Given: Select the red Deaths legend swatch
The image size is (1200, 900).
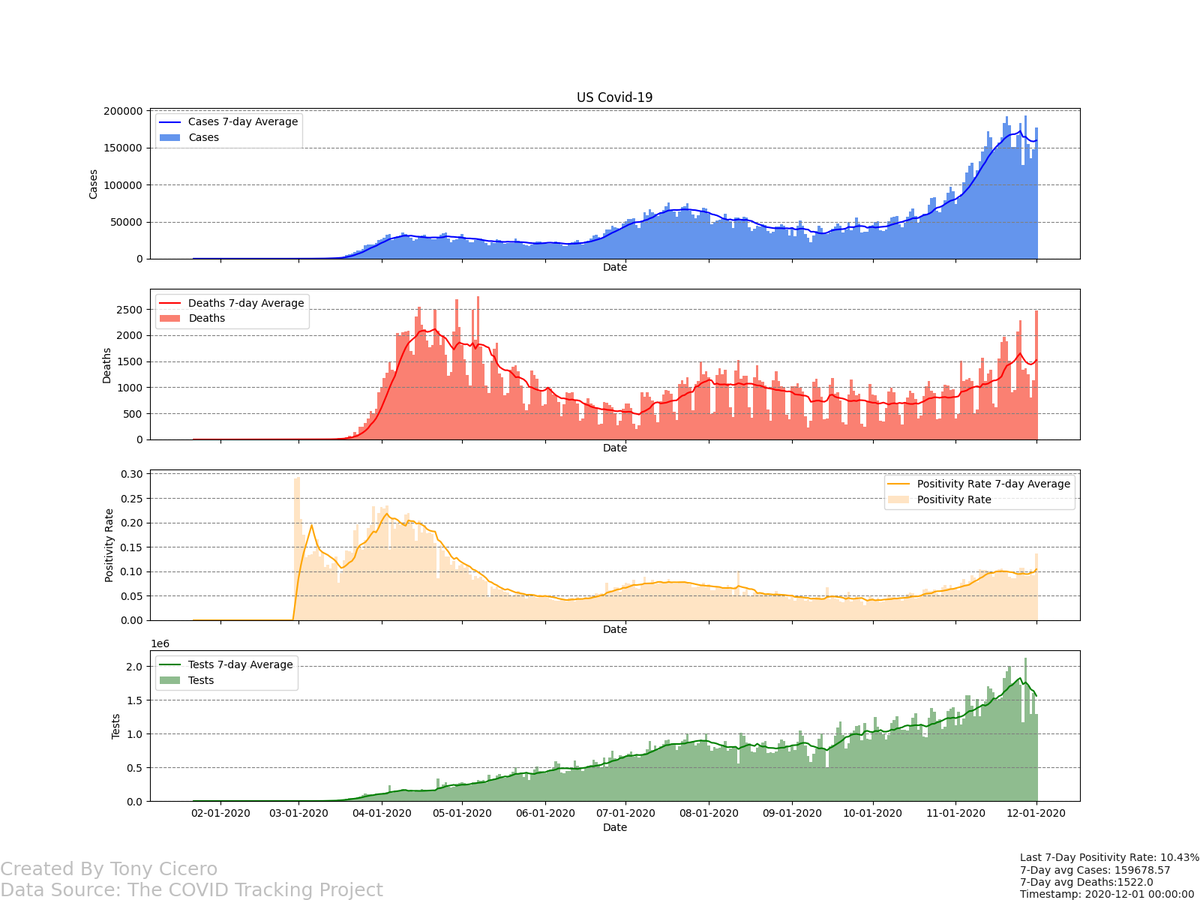Looking at the screenshot, I should (x=170, y=318).
